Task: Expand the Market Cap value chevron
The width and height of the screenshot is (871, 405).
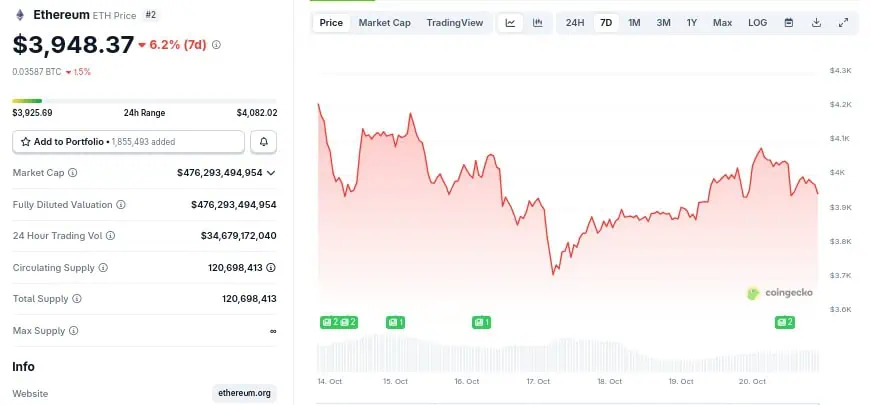Action: pyautogui.click(x=271, y=173)
